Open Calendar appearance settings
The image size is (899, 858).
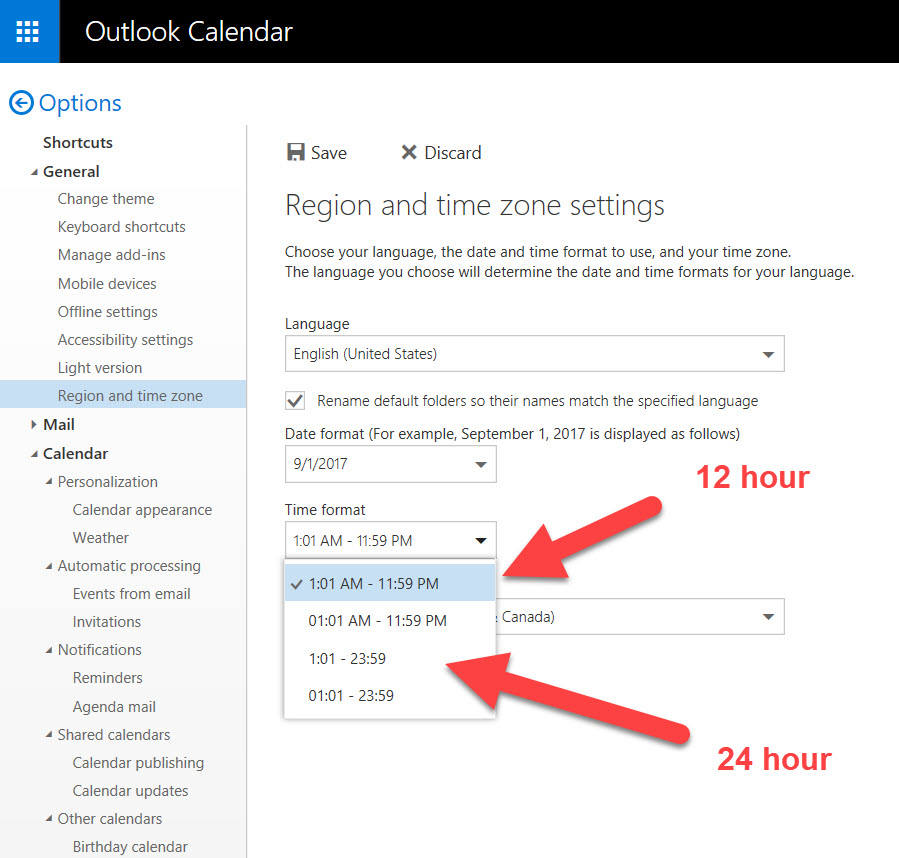point(142,510)
